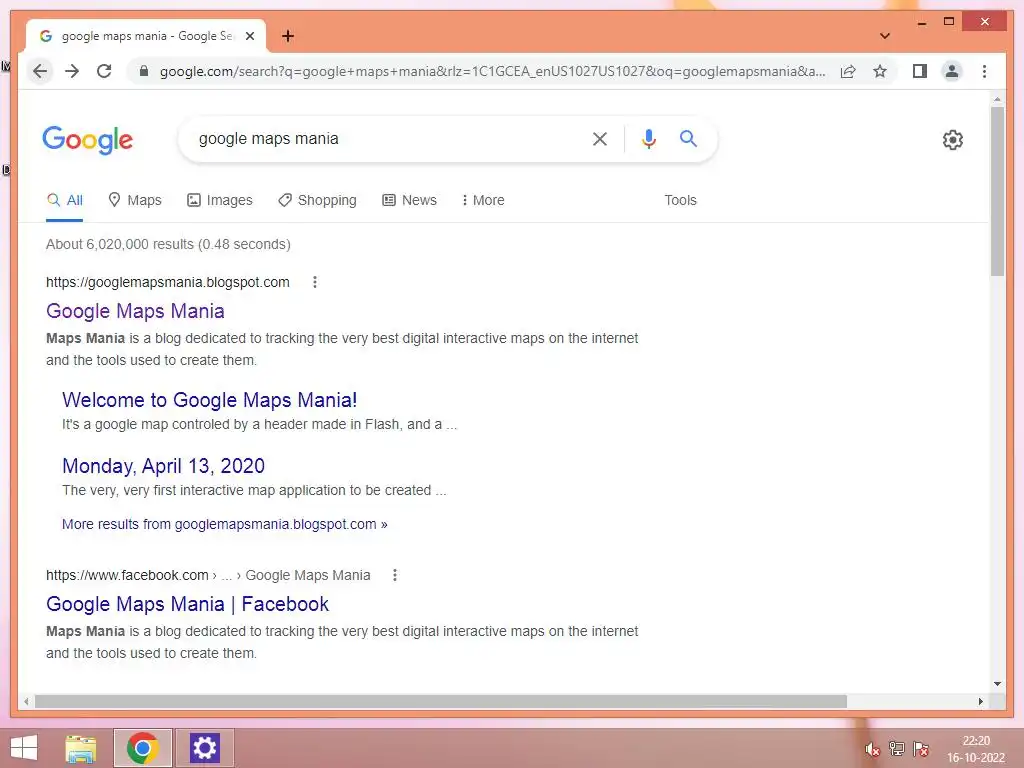Click the https://googlemapsmania.blogspot.com URL text
The height and width of the screenshot is (768, 1024).
pyautogui.click(x=168, y=282)
